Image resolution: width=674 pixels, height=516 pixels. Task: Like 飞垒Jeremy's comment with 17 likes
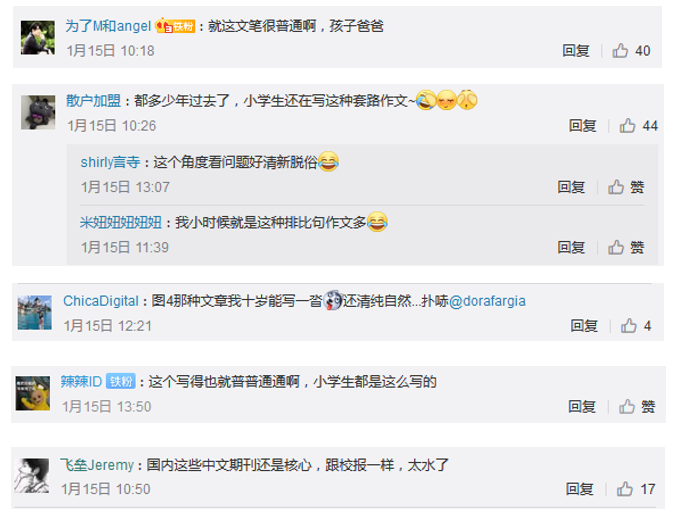pyautogui.click(x=625, y=489)
